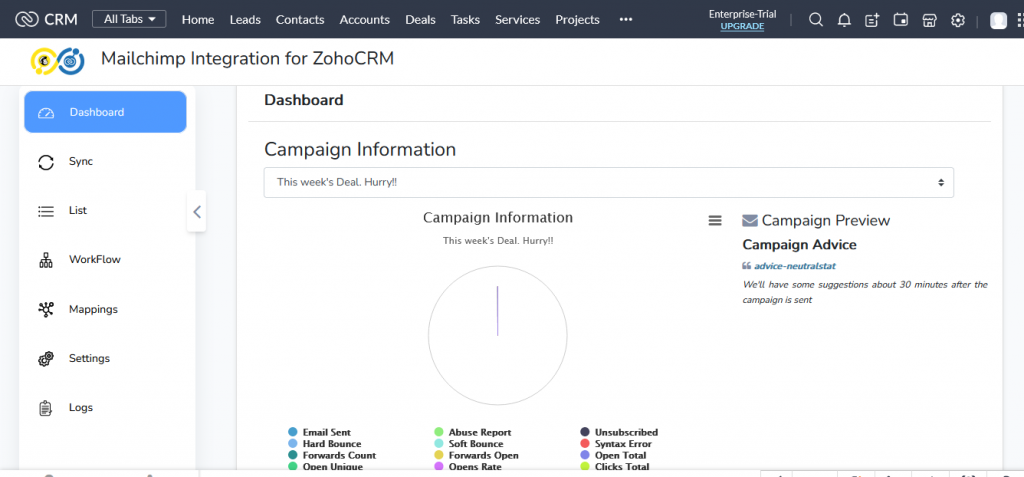Open the notifications bell icon
The height and width of the screenshot is (477, 1024).
pos(844,20)
